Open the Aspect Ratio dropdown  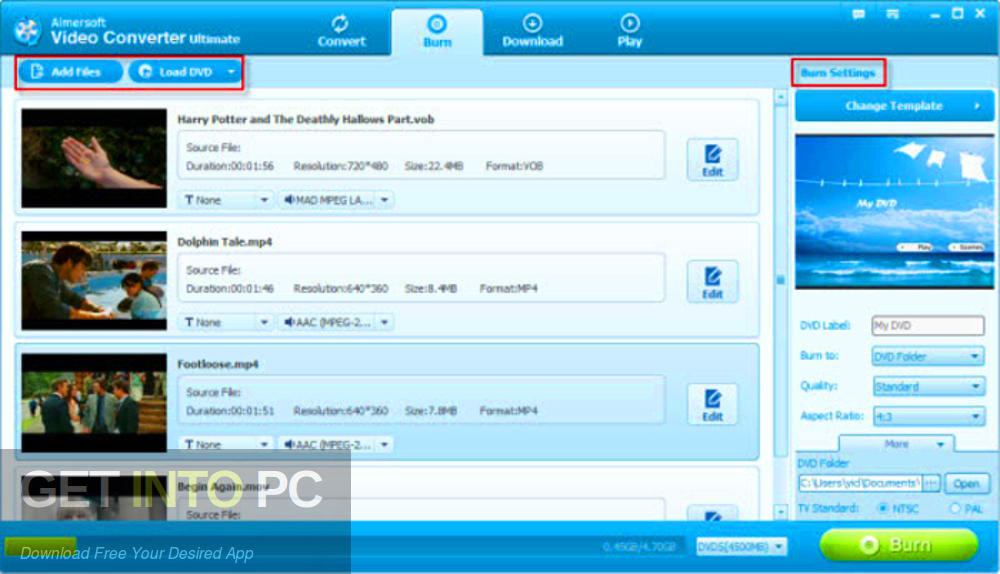[x=928, y=416]
